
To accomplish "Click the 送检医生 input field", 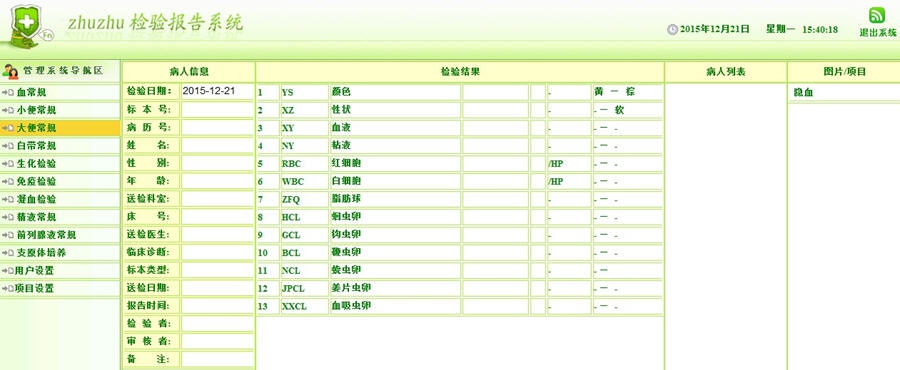I will click(x=218, y=234).
